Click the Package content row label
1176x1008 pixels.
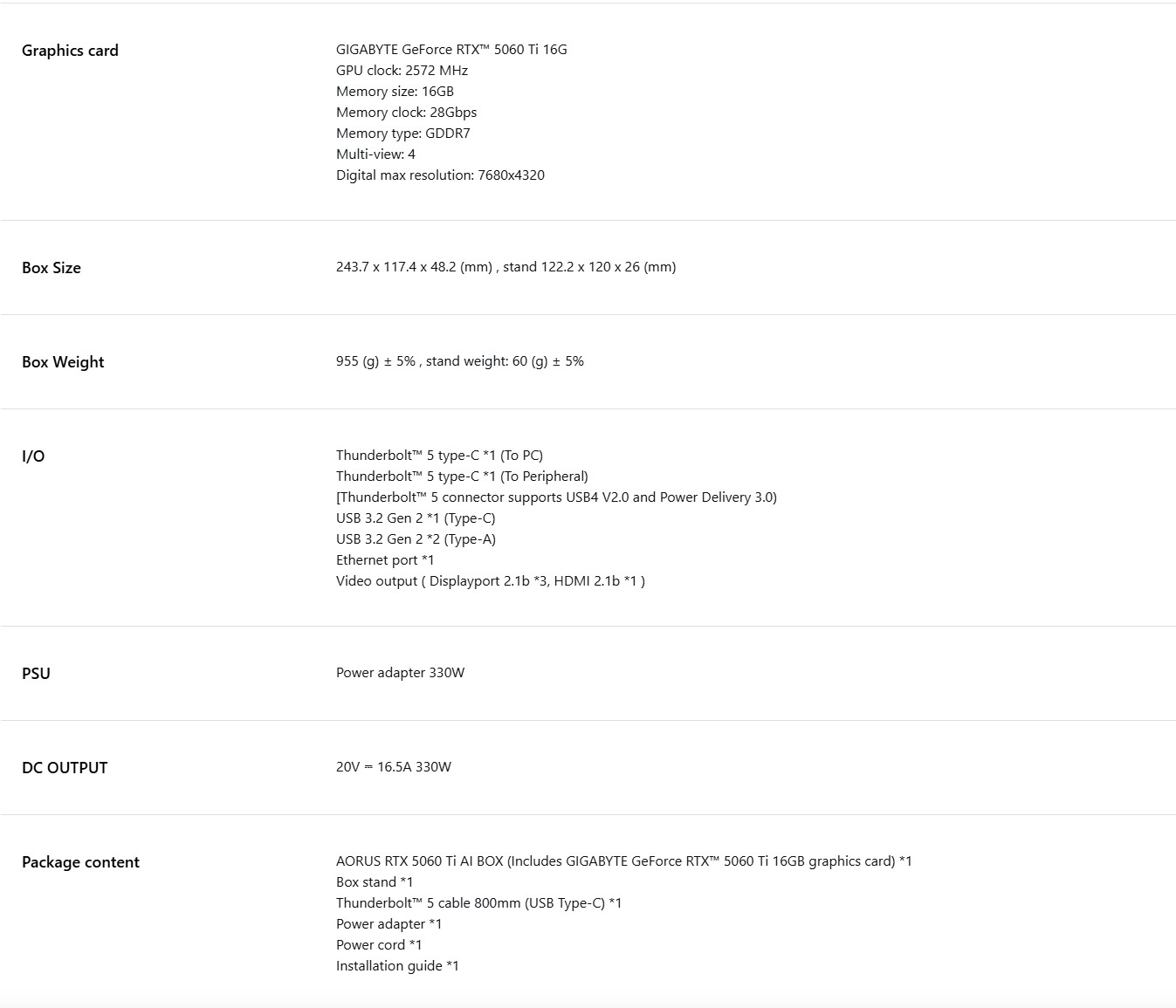80,862
